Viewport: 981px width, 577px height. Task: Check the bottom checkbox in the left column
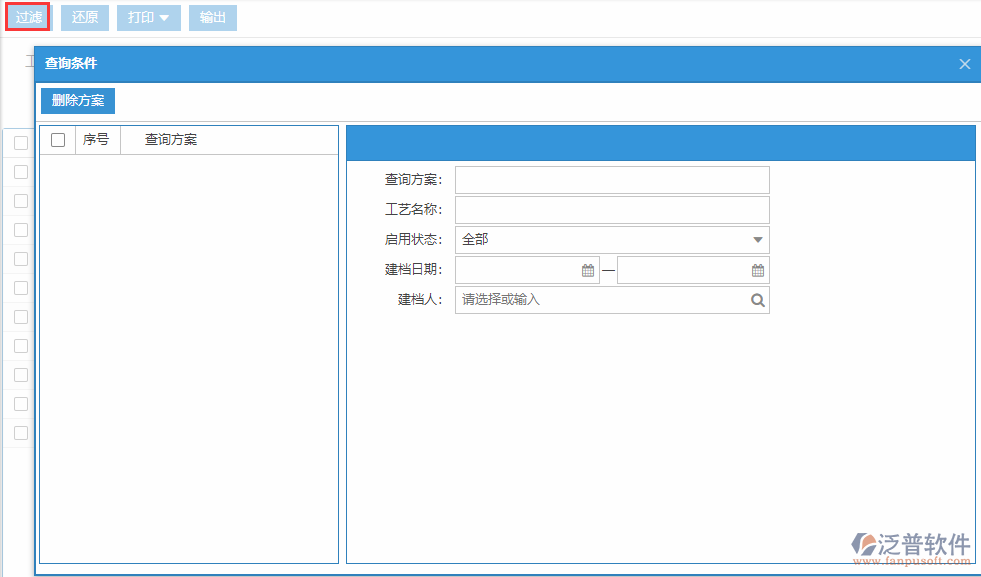click(x=20, y=433)
